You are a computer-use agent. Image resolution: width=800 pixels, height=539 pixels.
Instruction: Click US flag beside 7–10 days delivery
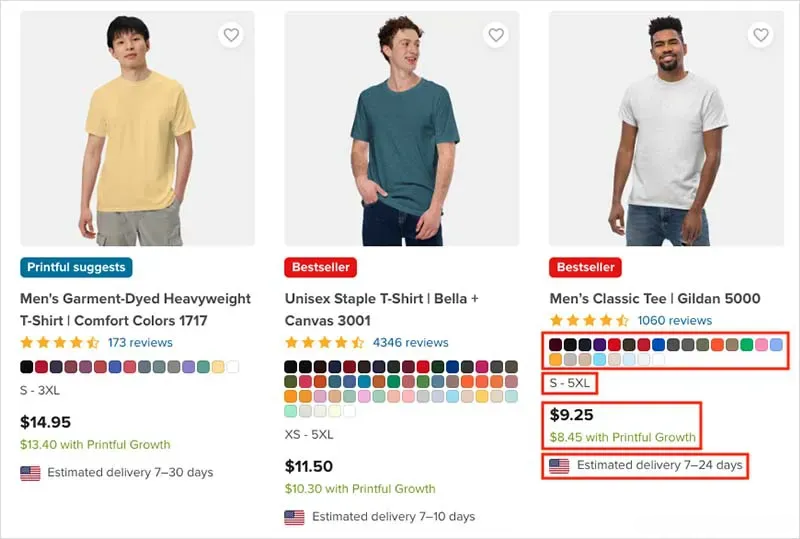(294, 517)
